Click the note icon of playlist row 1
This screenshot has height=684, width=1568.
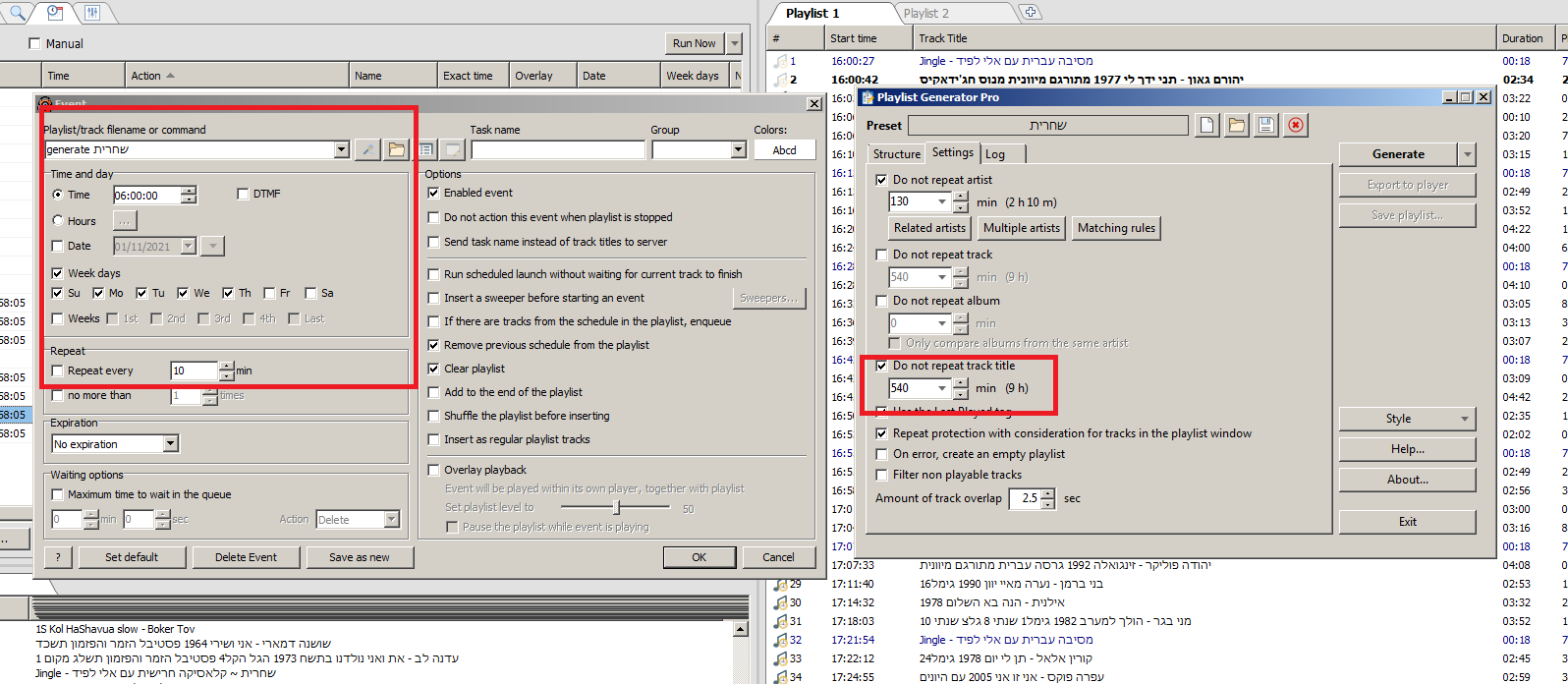point(781,61)
